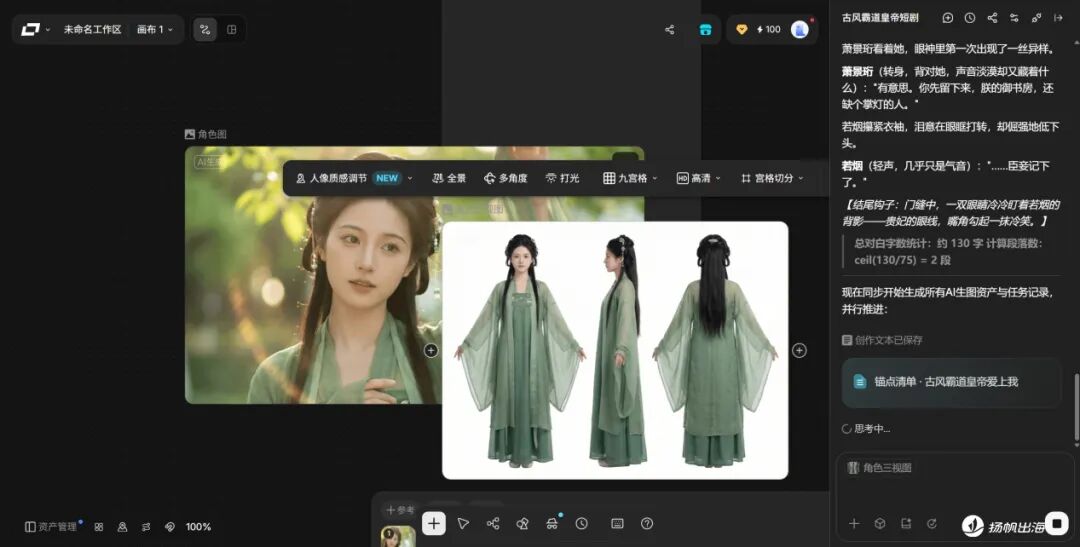Viewport: 1080px width, 547px height.
Task: Select the pointer cursor tool
Action: [x=463, y=524]
